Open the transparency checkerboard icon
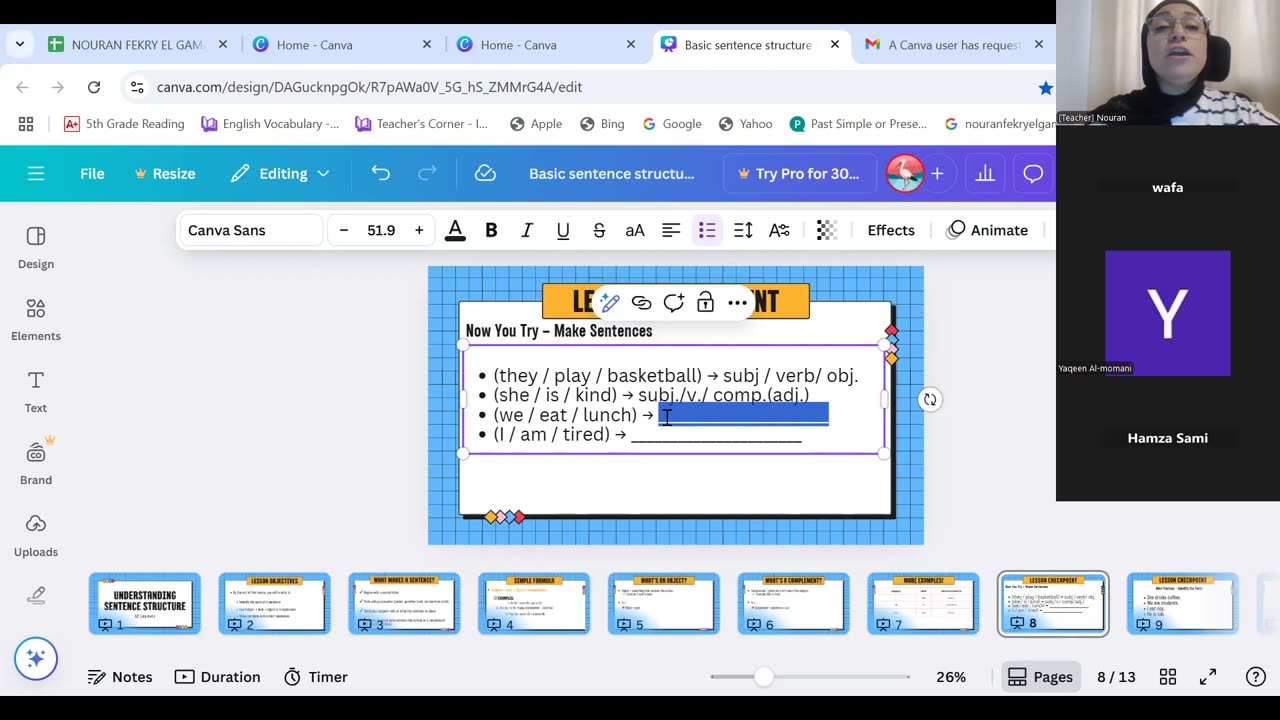Viewport: 1280px width, 720px height. tap(826, 230)
